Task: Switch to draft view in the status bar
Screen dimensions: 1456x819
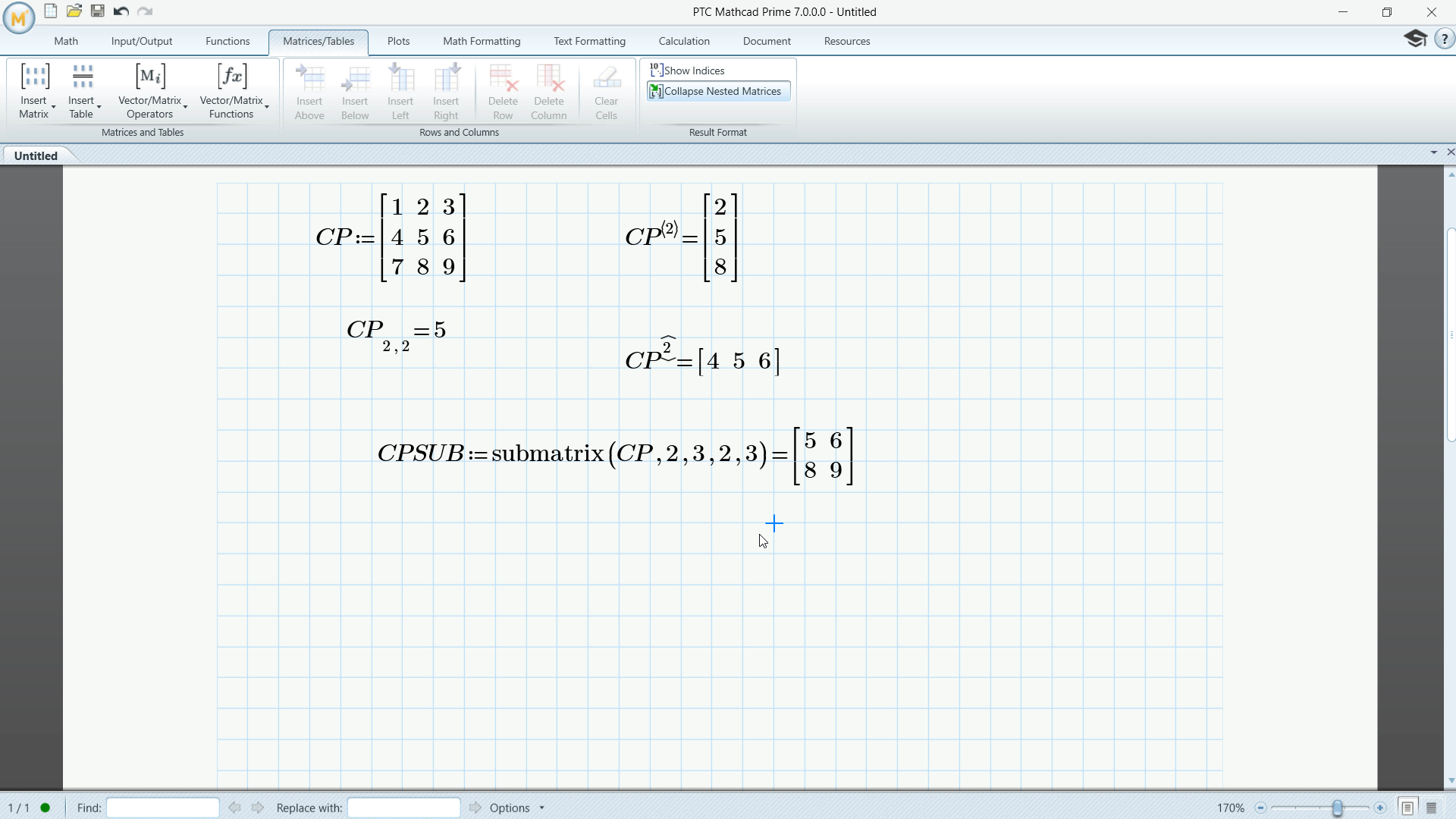Action: pyautogui.click(x=1432, y=807)
